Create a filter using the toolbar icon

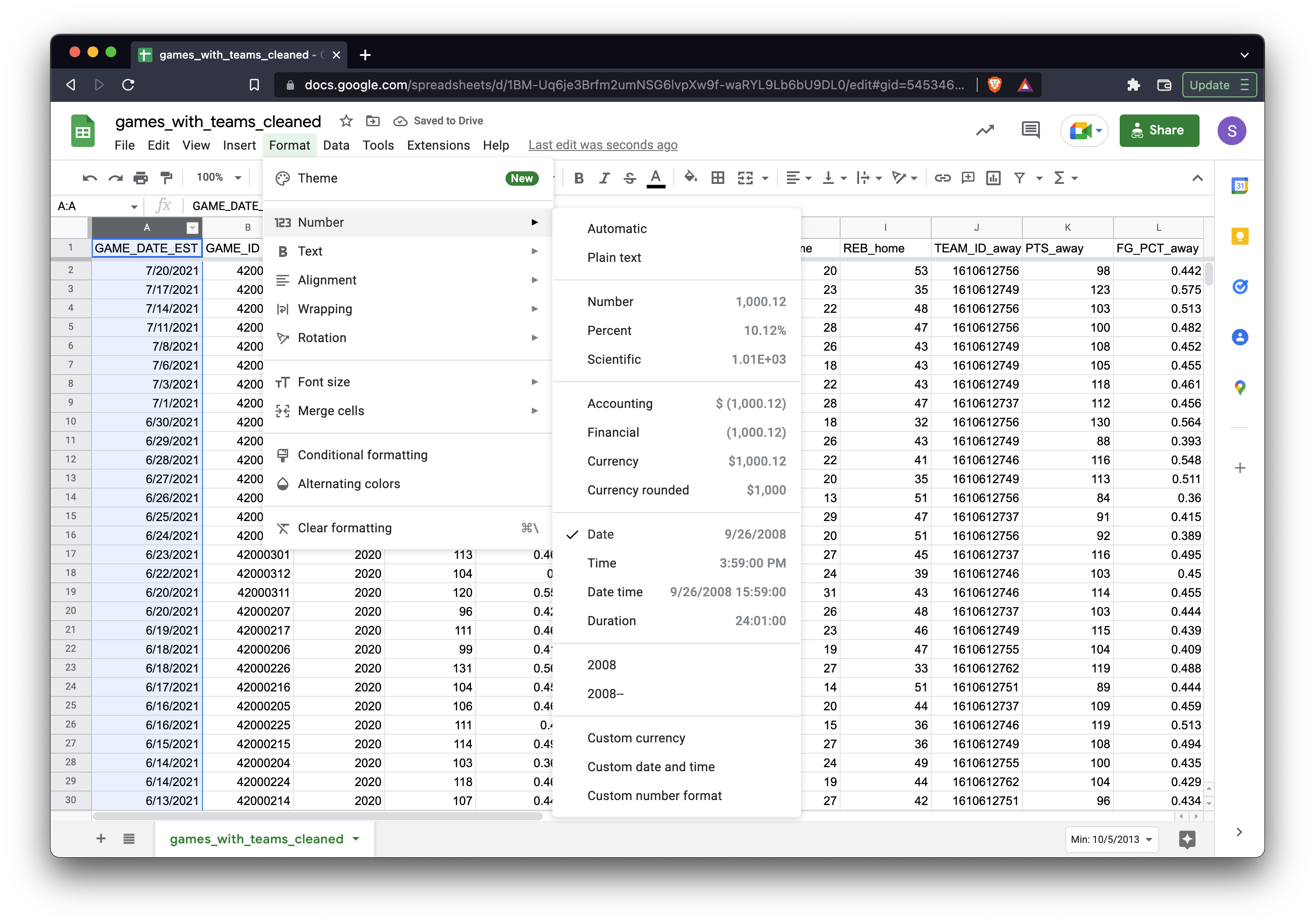pyautogui.click(x=1019, y=178)
